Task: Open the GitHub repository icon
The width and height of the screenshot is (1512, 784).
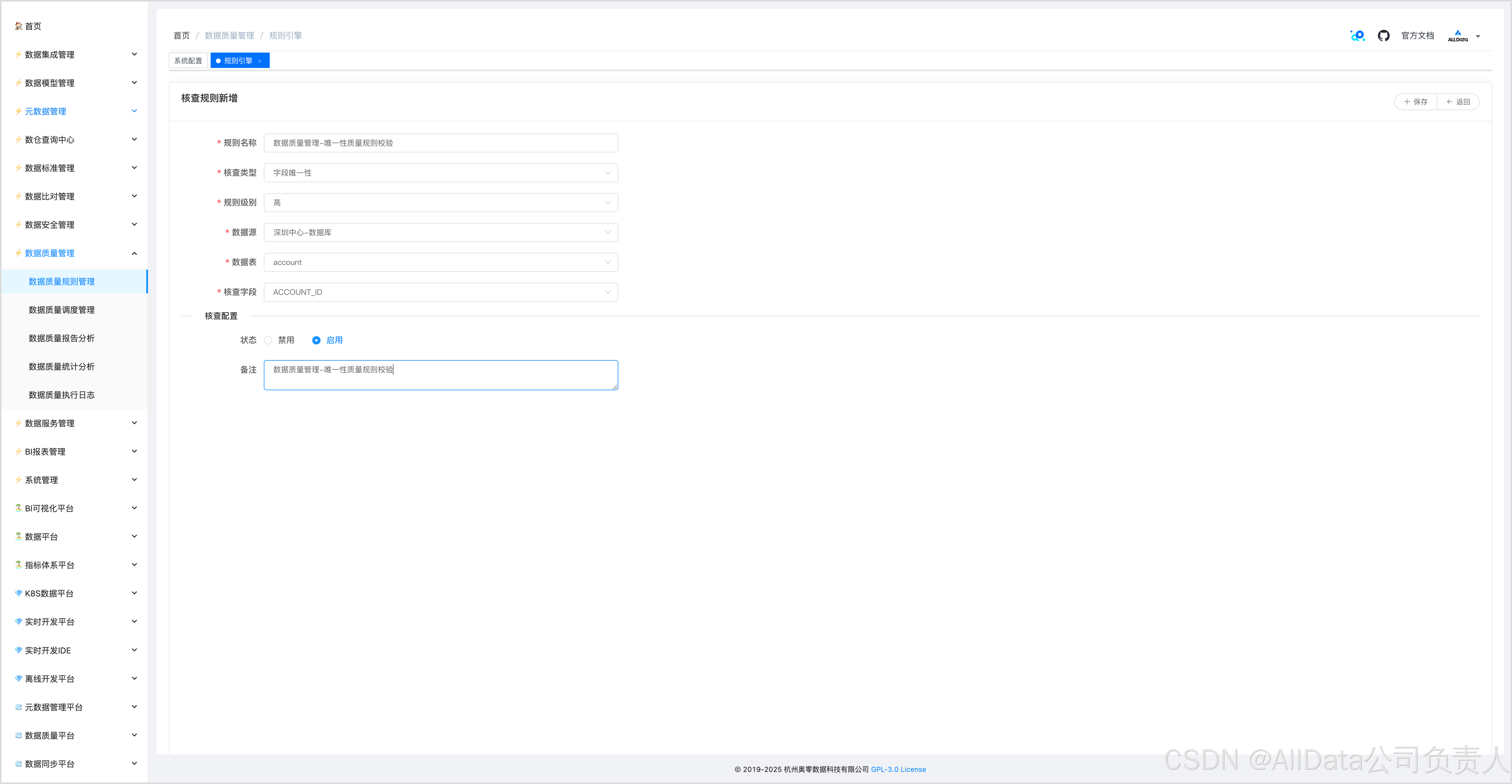Action: (x=1383, y=36)
